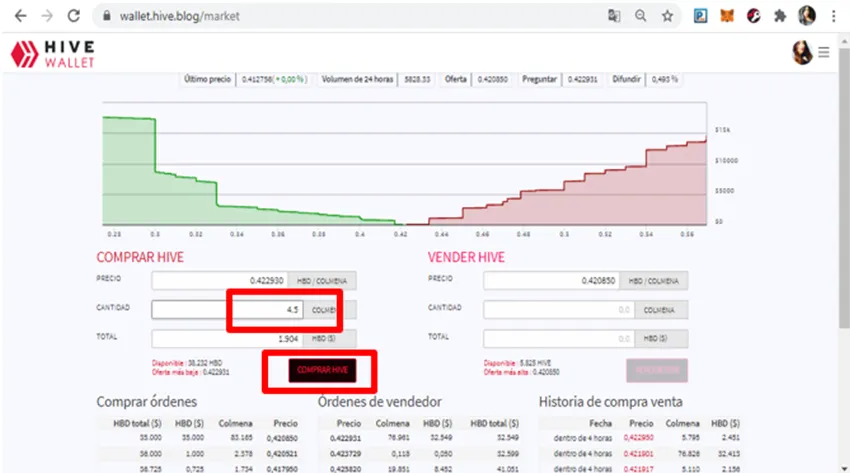
Task: Open the Hive user avatar menu
Action: [802, 53]
